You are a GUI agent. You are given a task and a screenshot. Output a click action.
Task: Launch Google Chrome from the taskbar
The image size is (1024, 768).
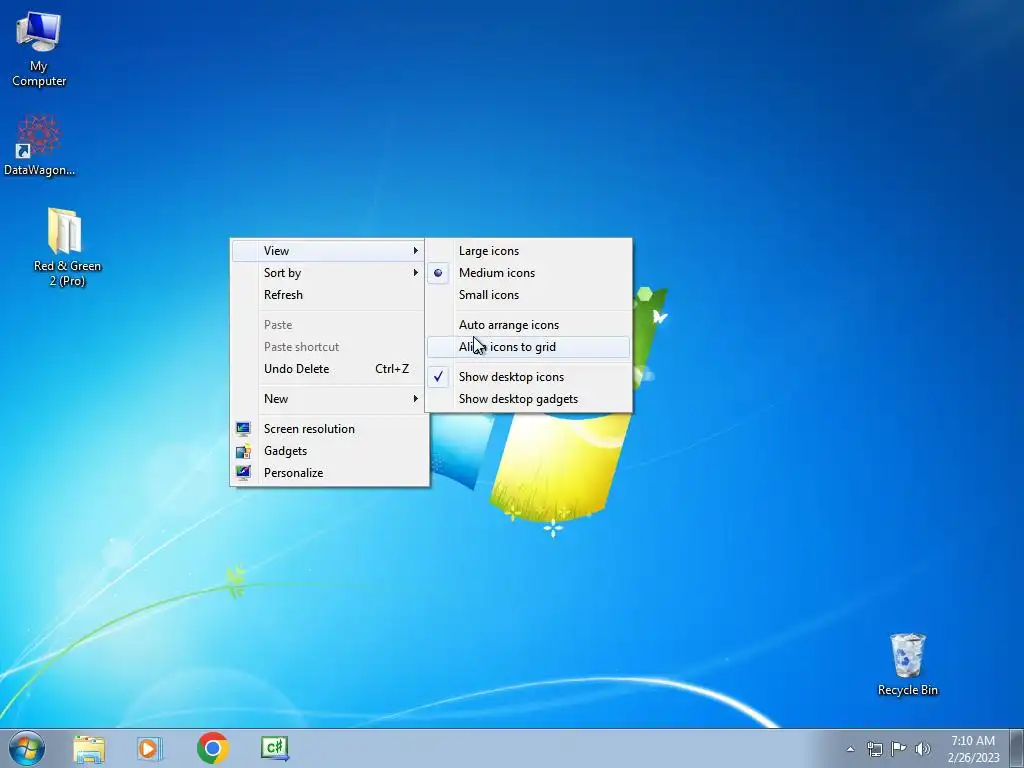coord(212,748)
